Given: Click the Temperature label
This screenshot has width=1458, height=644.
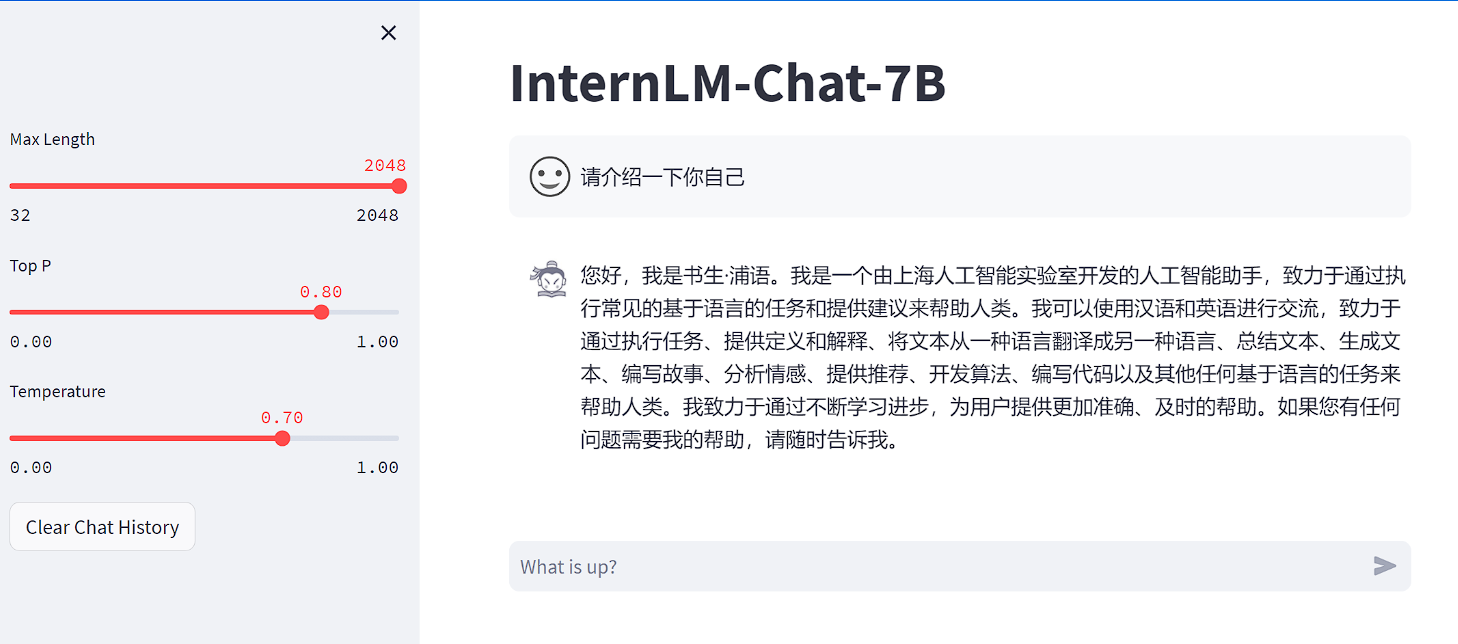Looking at the screenshot, I should (57, 391).
